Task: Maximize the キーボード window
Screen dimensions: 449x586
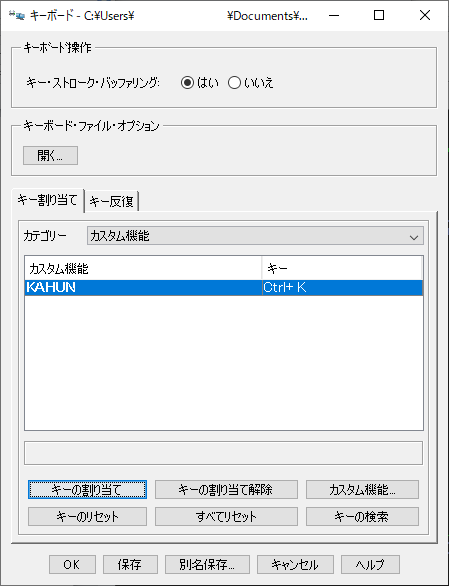Action: 379,15
